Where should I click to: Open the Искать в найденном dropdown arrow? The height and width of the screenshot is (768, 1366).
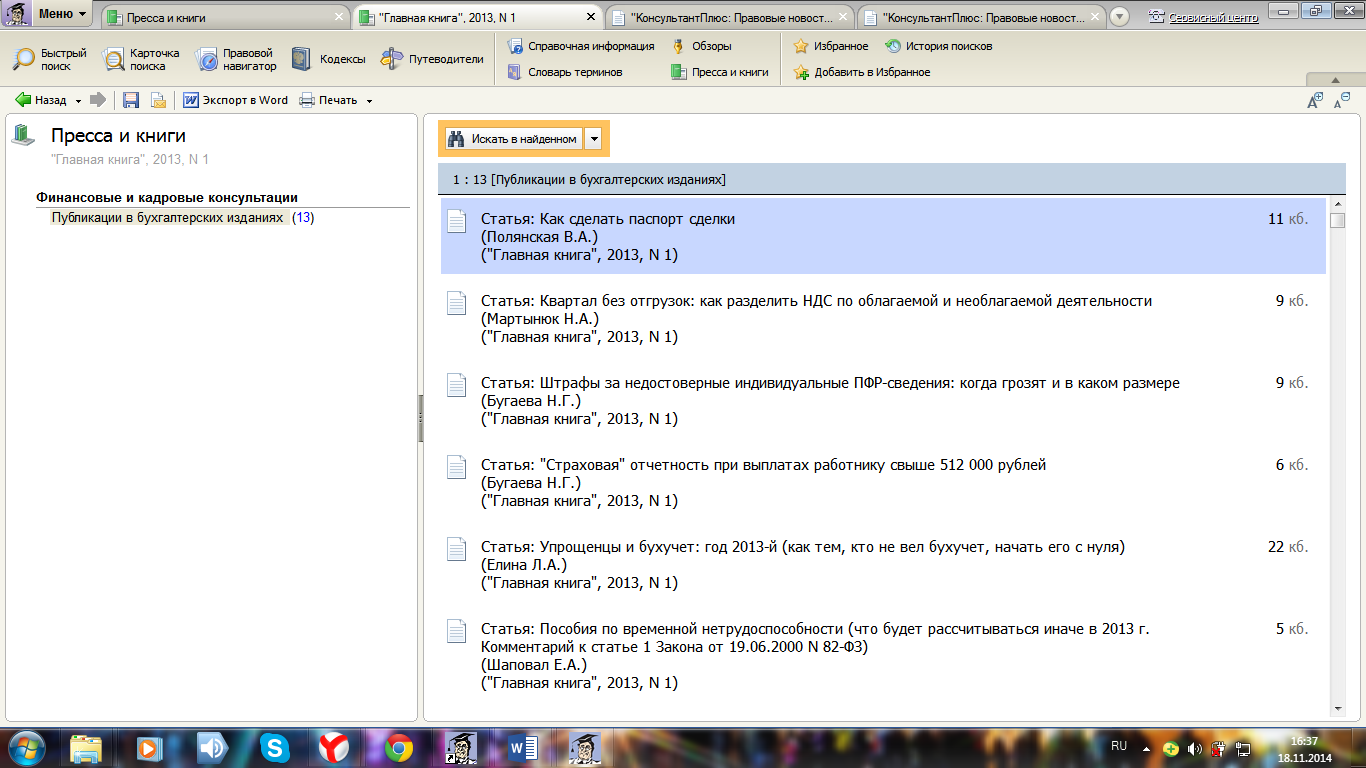click(x=594, y=139)
